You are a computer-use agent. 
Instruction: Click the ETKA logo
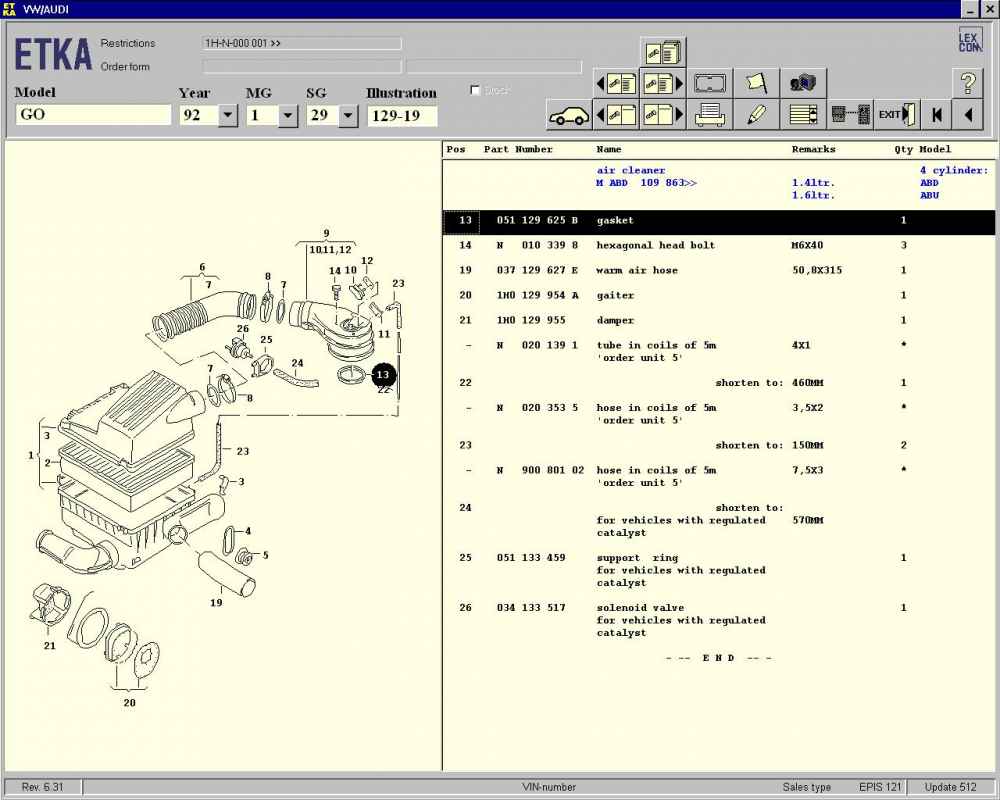(53, 54)
